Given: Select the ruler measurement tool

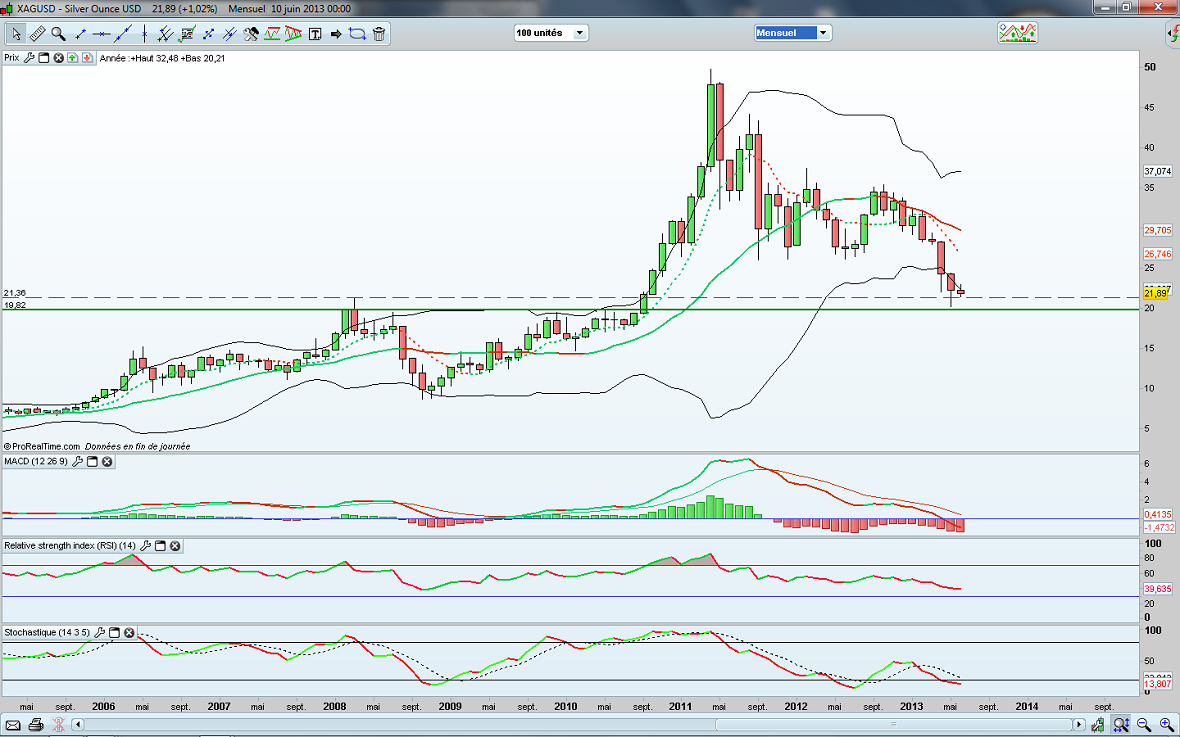Looking at the screenshot, I should point(37,34).
